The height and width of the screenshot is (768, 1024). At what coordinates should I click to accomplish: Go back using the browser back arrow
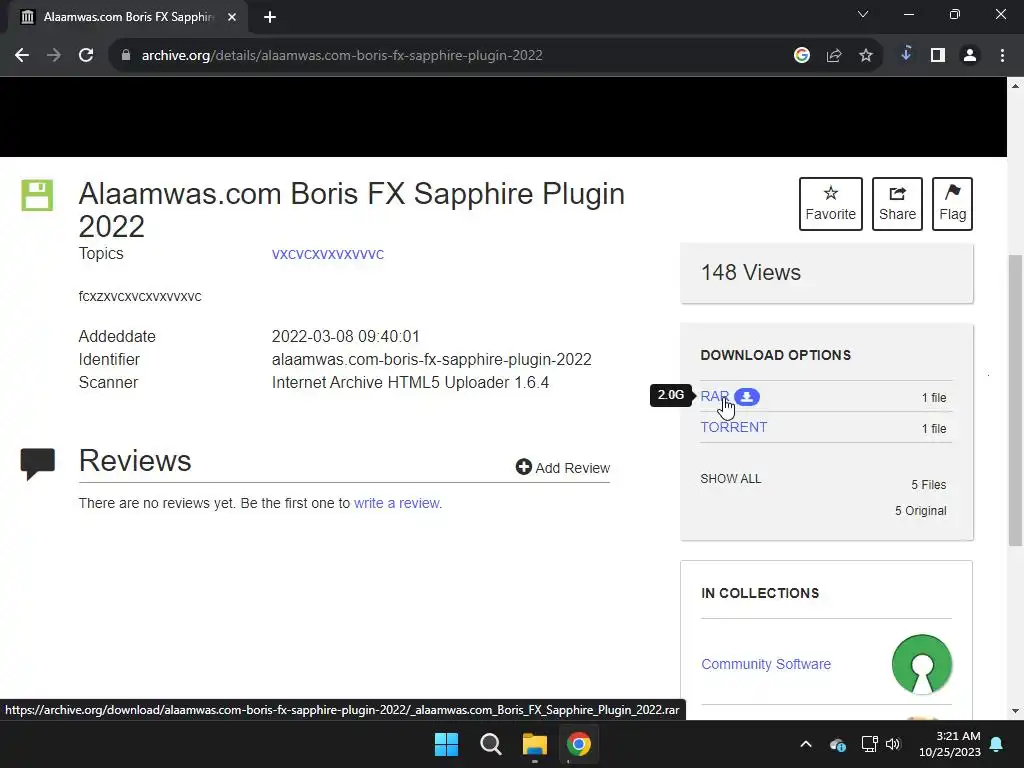point(22,56)
